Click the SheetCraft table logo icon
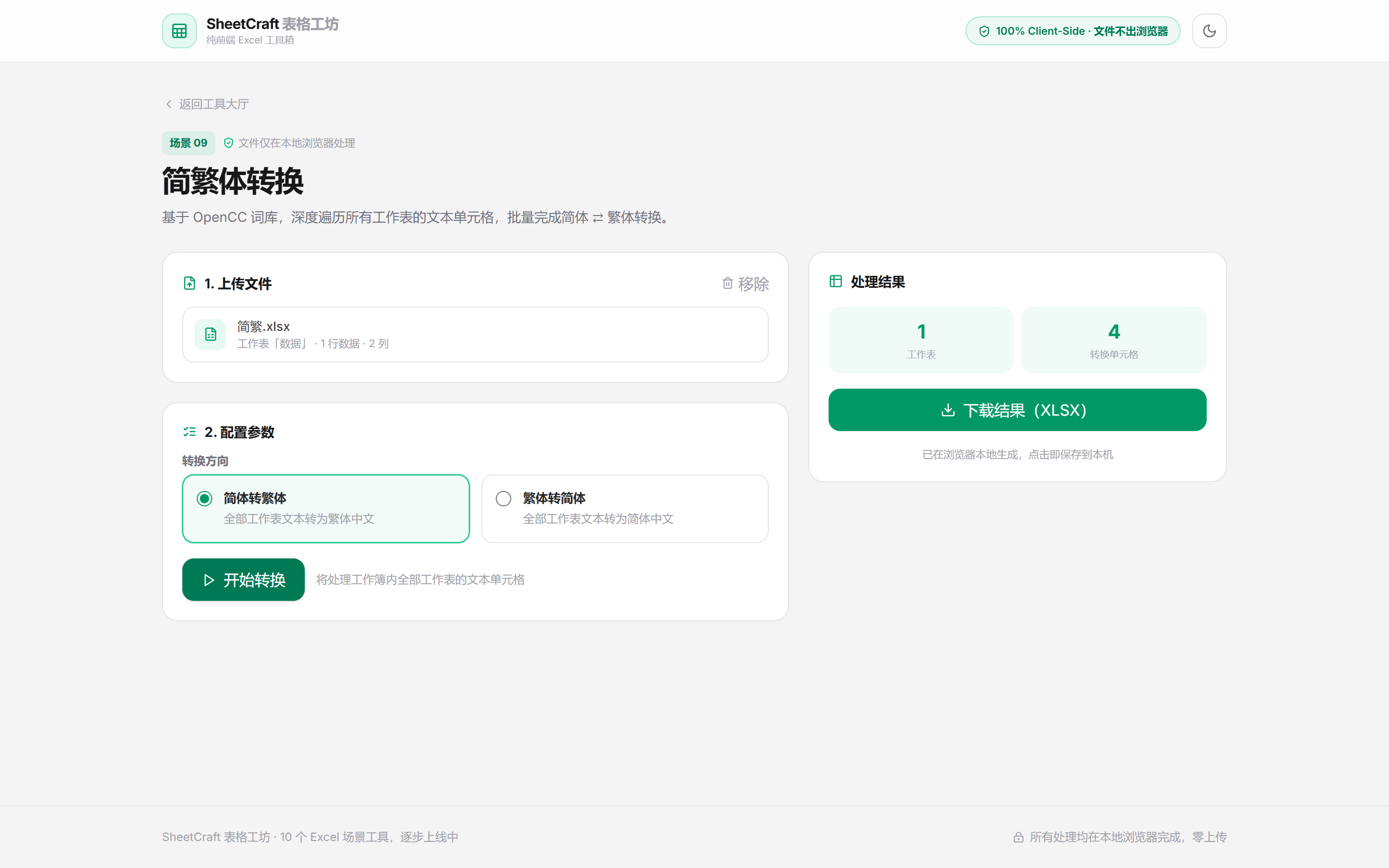The height and width of the screenshot is (868, 1389). point(179,31)
